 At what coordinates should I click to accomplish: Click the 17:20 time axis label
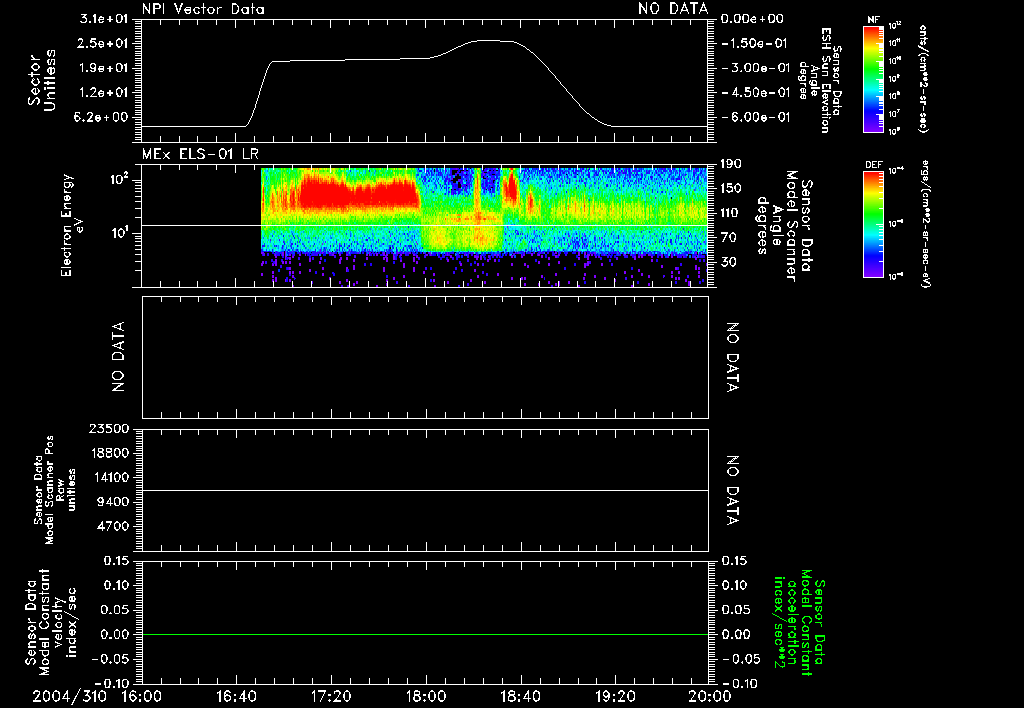331,696
